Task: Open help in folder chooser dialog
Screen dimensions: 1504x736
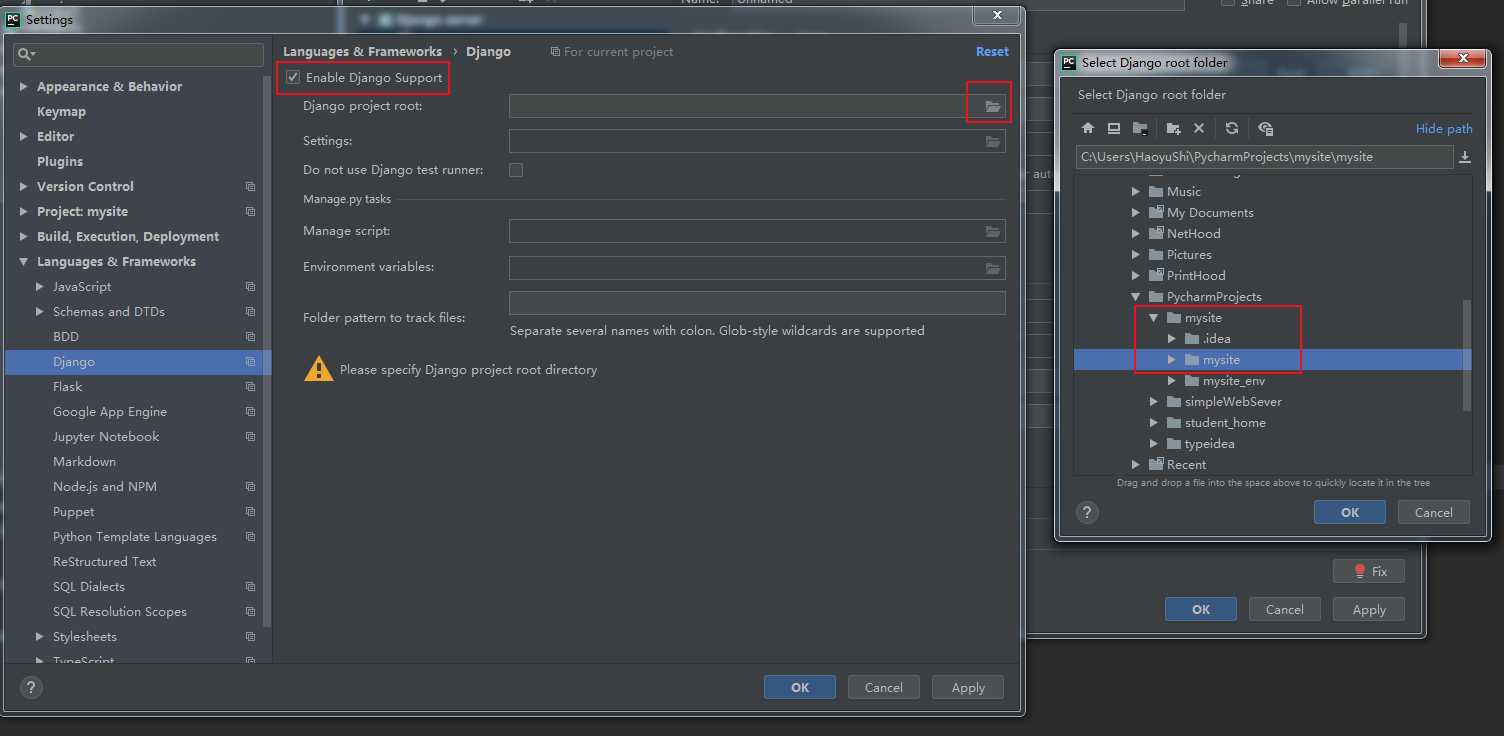Action: tap(1087, 512)
